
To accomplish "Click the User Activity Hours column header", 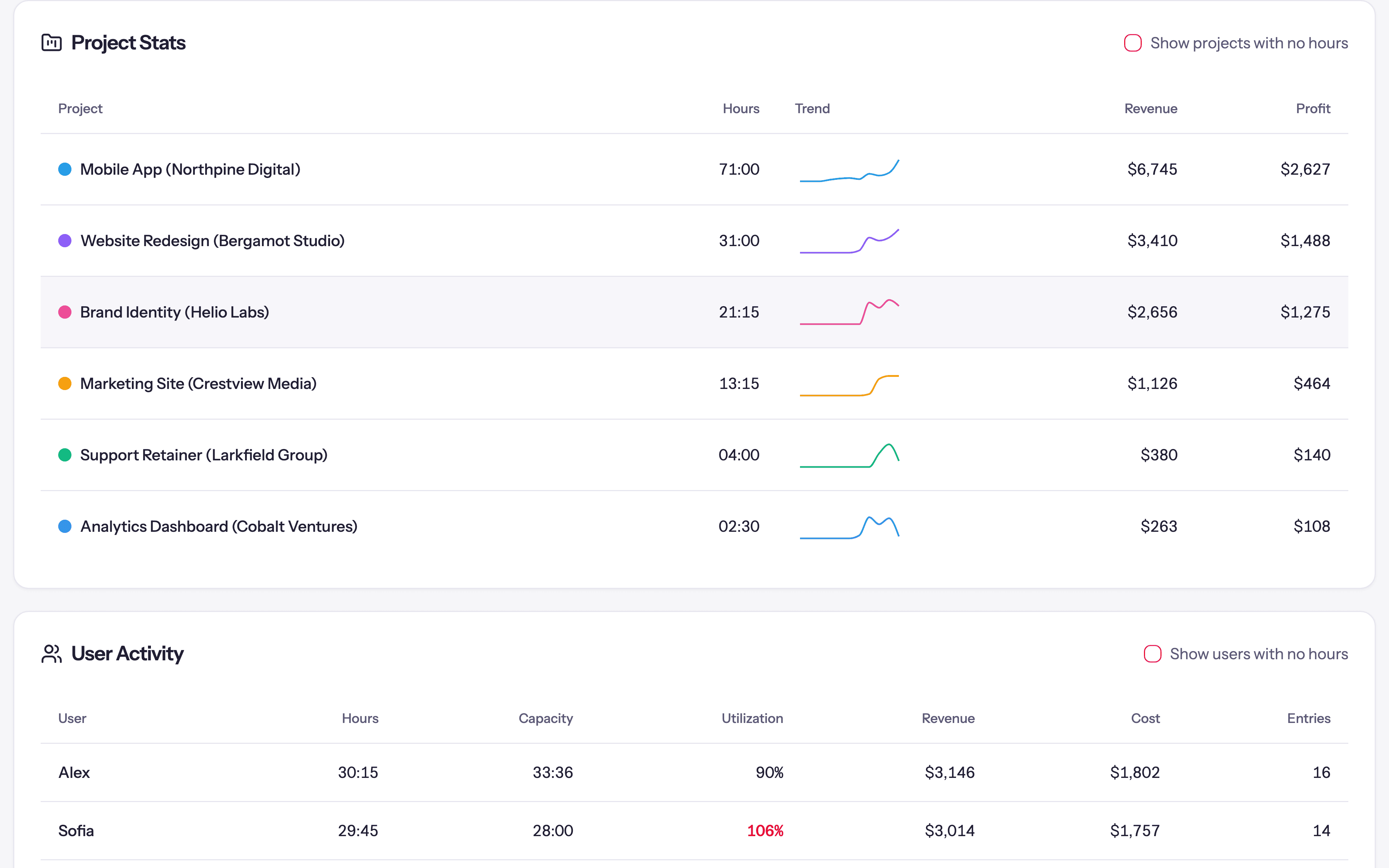I will pos(360,718).
